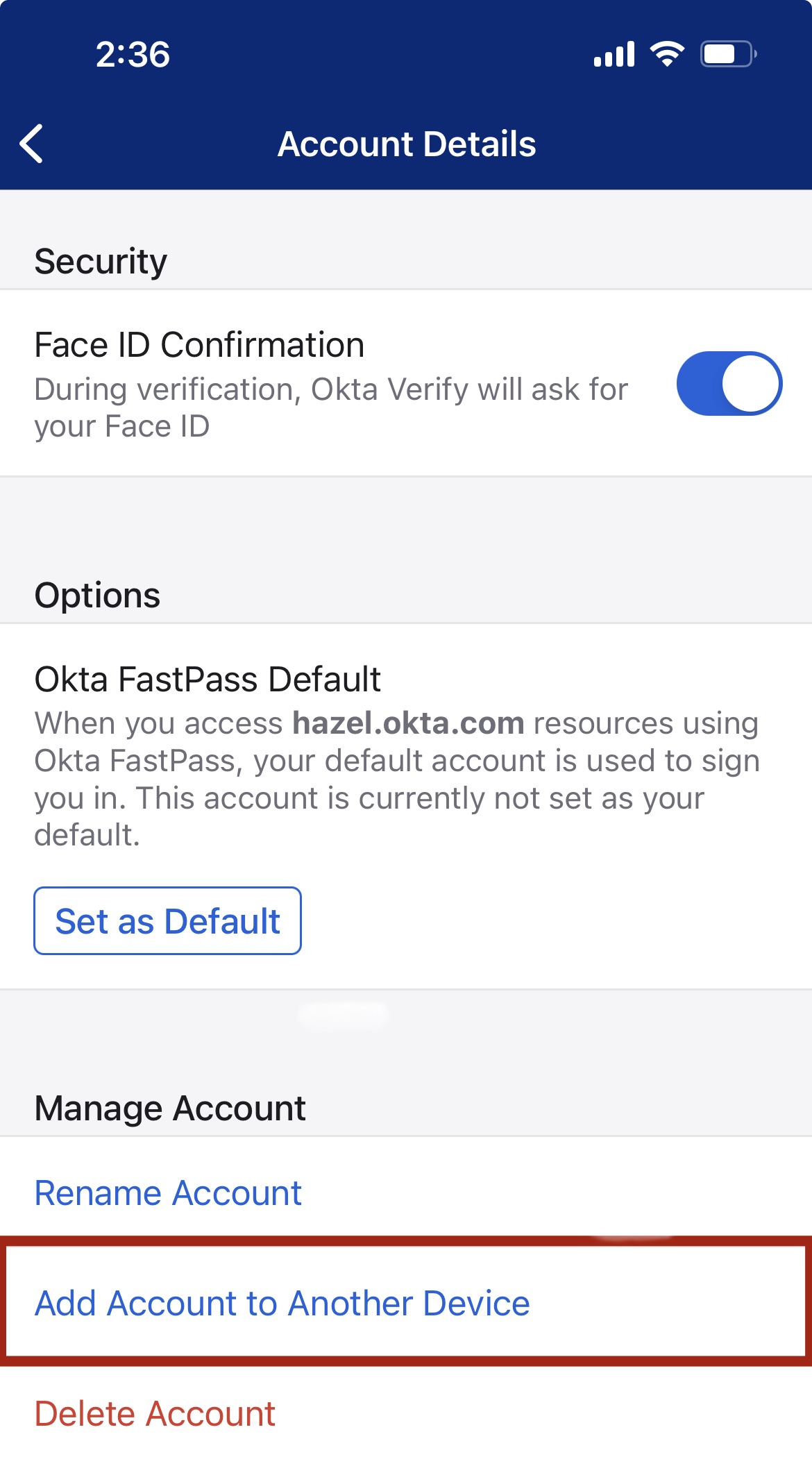Image resolution: width=812 pixels, height=1466 pixels.
Task: Tap the Okta FastPass Default heading
Action: [208, 679]
